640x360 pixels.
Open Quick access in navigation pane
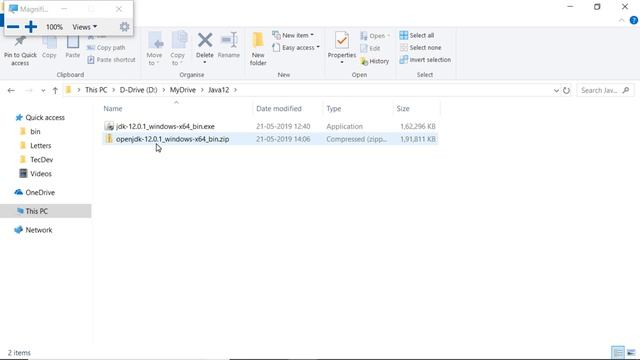coord(45,118)
